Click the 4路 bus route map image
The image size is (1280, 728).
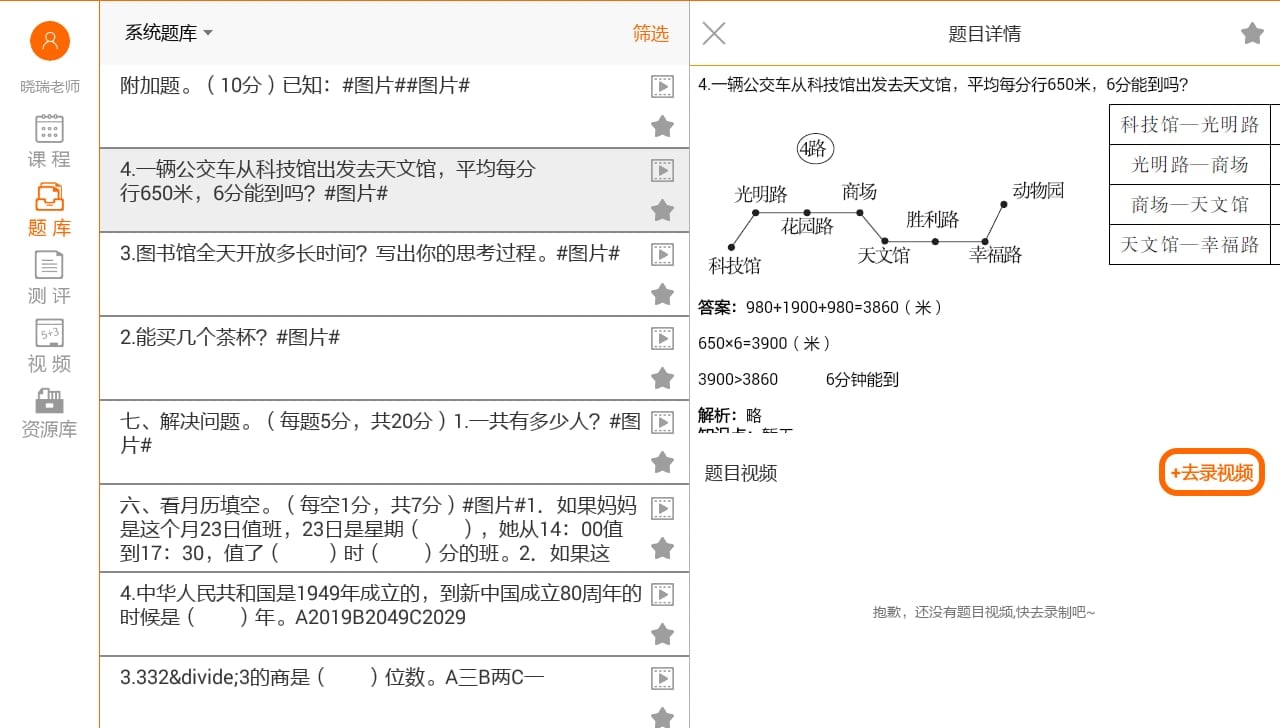886,205
